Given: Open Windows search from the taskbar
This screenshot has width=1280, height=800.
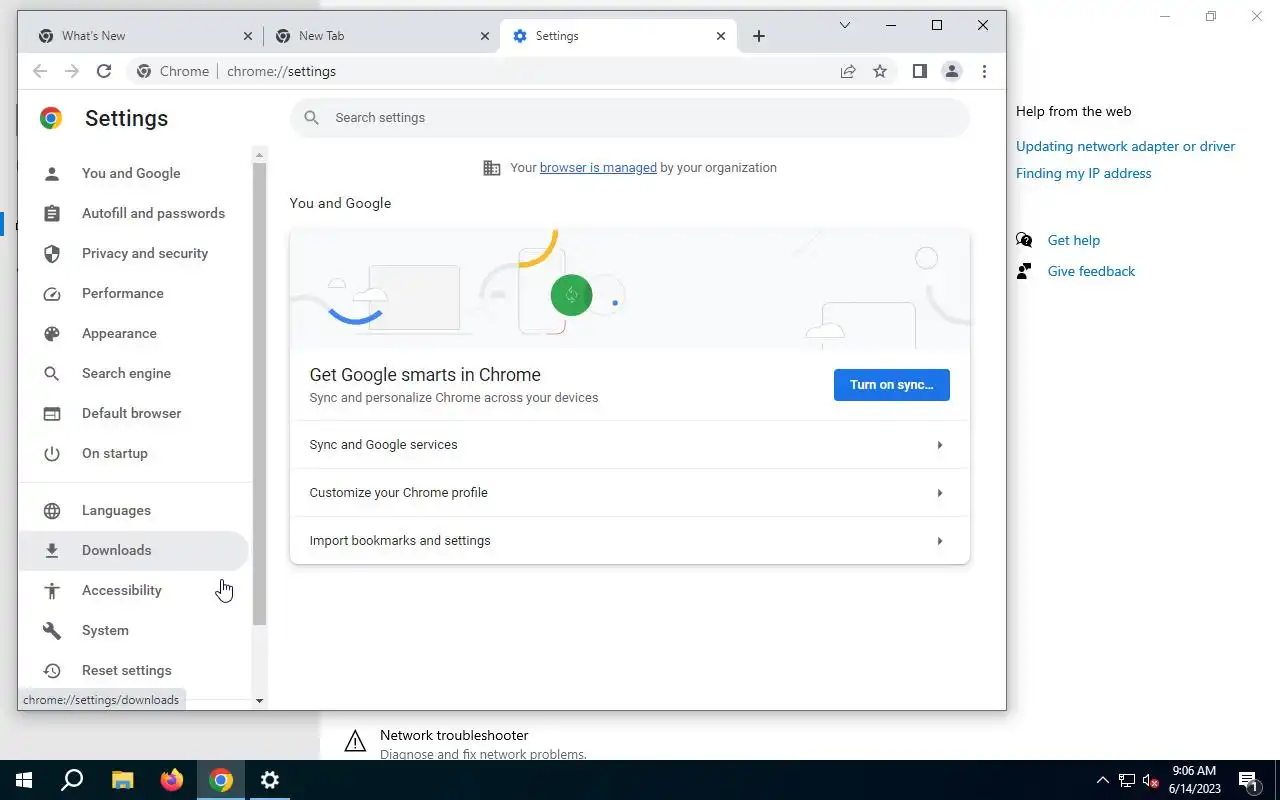Looking at the screenshot, I should (72, 780).
